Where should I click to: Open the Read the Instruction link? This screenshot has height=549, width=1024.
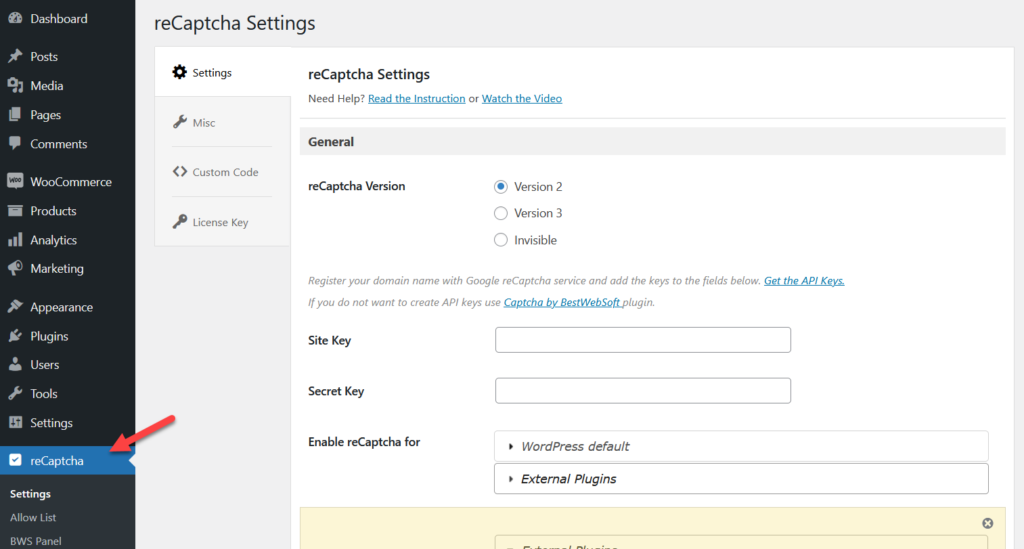(x=417, y=99)
